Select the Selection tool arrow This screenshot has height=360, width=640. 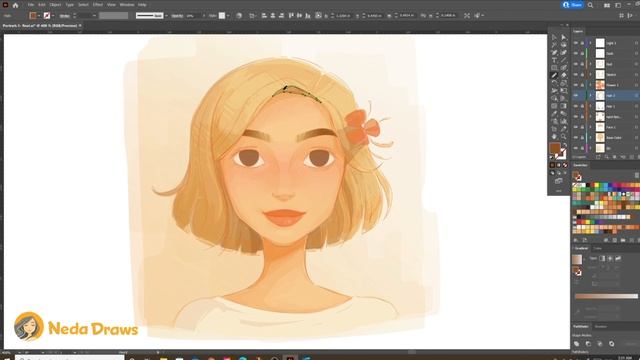[554, 37]
